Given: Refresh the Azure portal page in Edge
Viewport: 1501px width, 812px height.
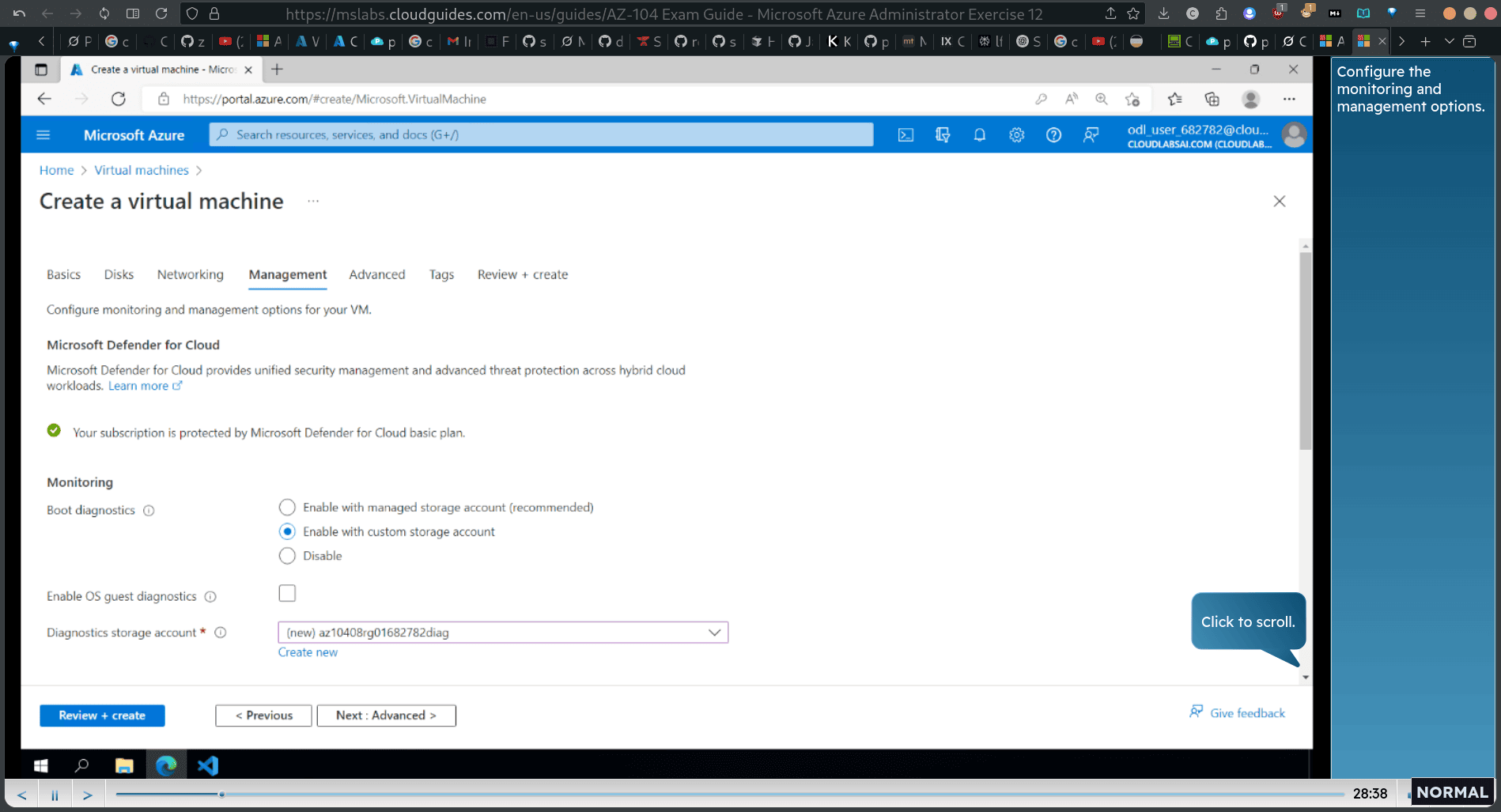Looking at the screenshot, I should tap(119, 99).
